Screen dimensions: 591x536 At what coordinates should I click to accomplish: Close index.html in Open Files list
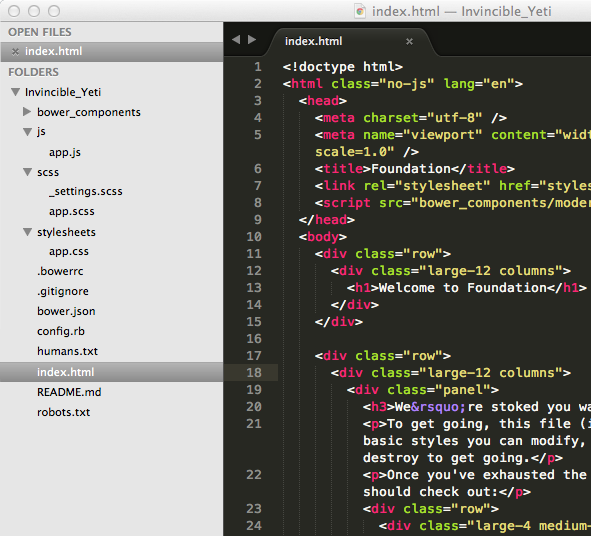pos(15,52)
